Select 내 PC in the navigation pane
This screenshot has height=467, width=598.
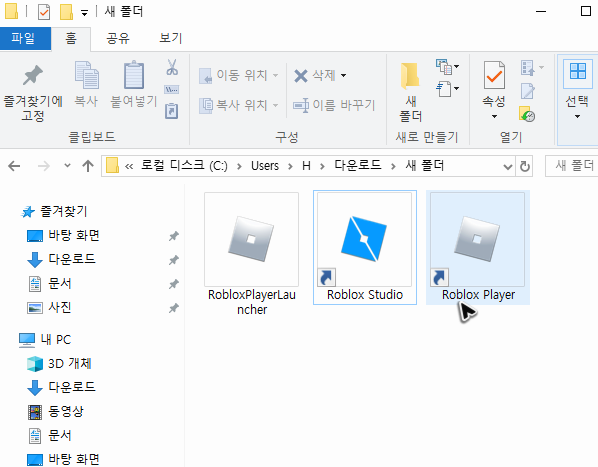click(x=45, y=339)
